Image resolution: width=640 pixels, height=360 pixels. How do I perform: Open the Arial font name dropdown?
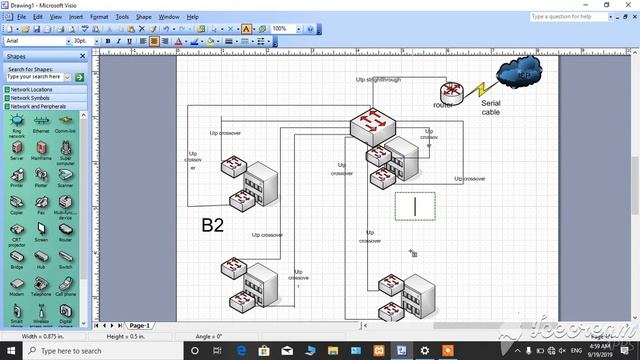(68, 41)
